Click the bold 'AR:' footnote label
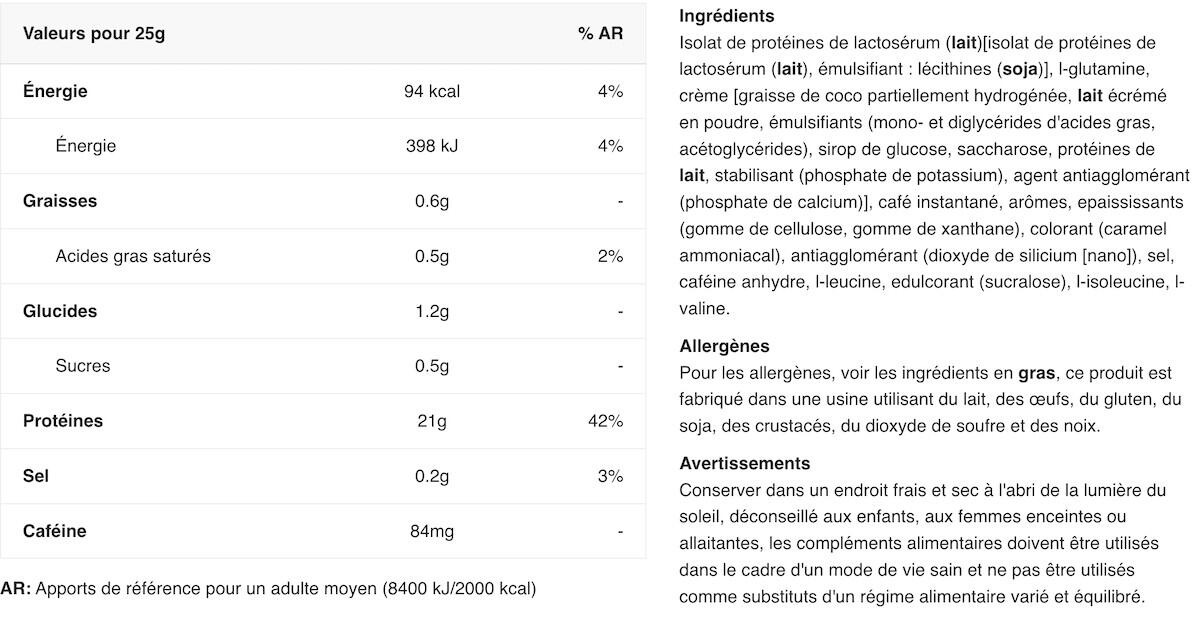The height and width of the screenshot is (620, 1200). point(16,589)
